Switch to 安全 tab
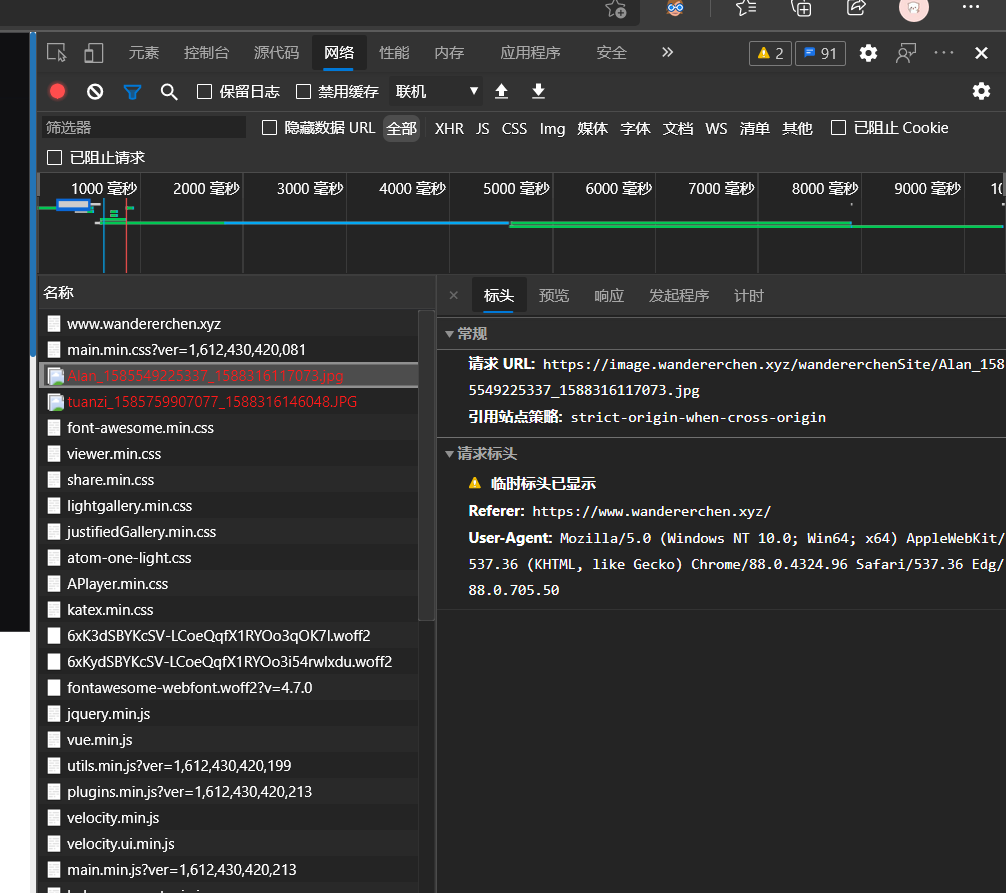The image size is (1006, 893). click(x=611, y=53)
